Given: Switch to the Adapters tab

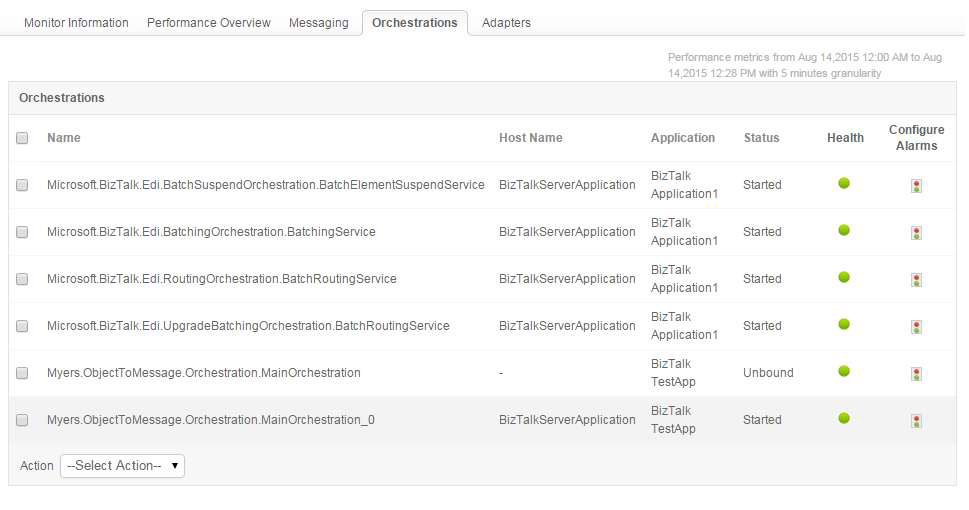Looking at the screenshot, I should (506, 22).
